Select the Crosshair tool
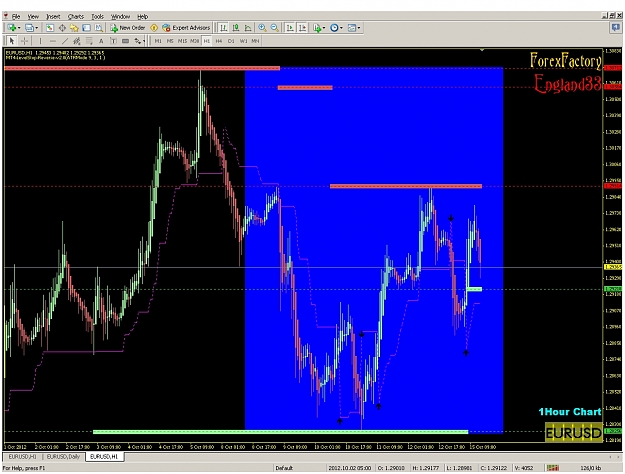The width and height of the screenshot is (625, 474). (24, 41)
